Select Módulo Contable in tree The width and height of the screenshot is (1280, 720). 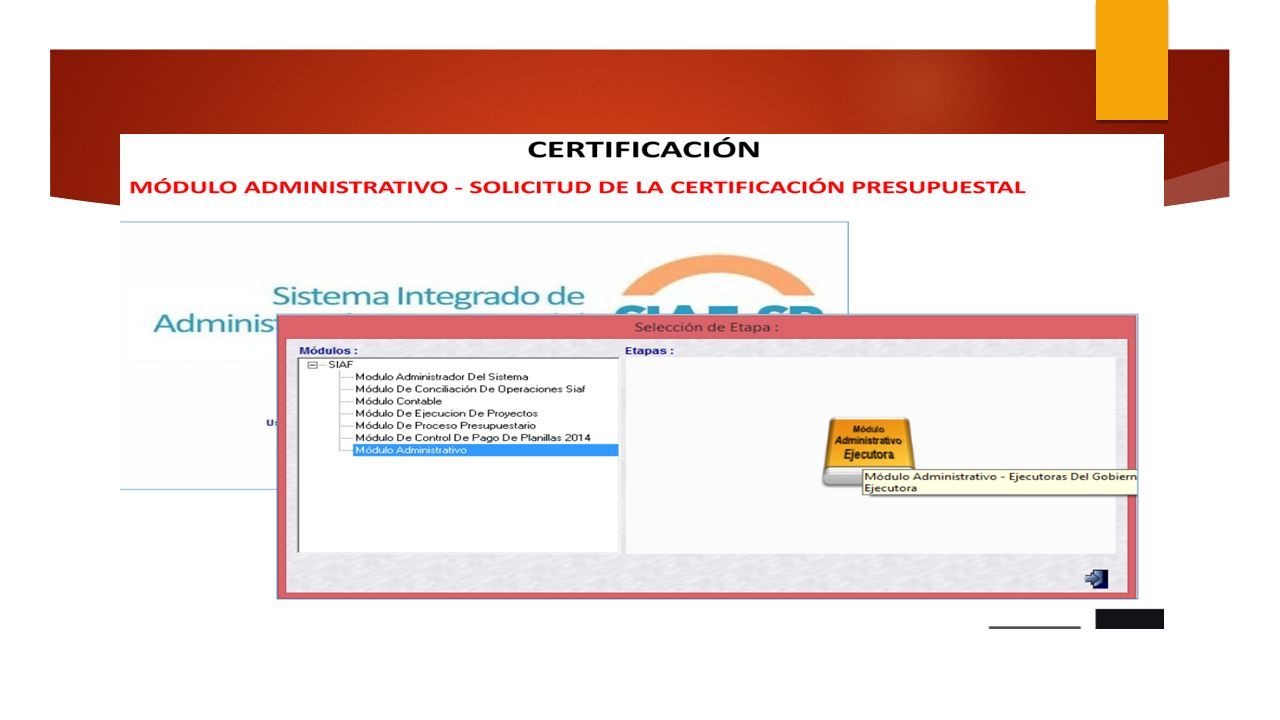(x=398, y=401)
